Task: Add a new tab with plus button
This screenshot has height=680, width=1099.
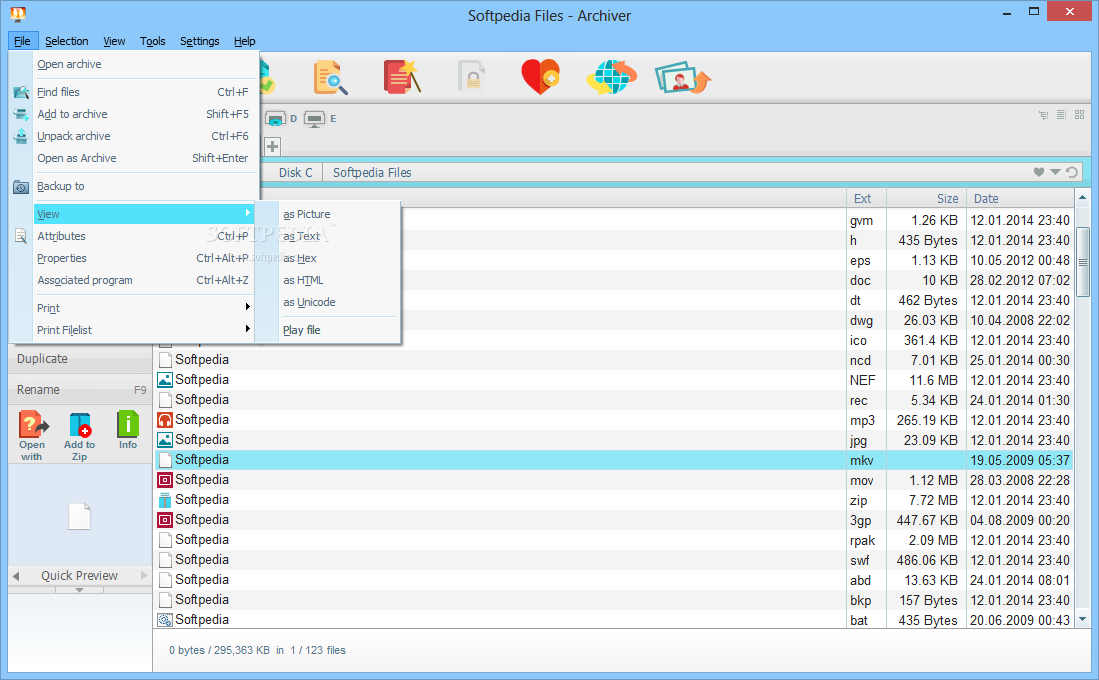Action: click(273, 147)
